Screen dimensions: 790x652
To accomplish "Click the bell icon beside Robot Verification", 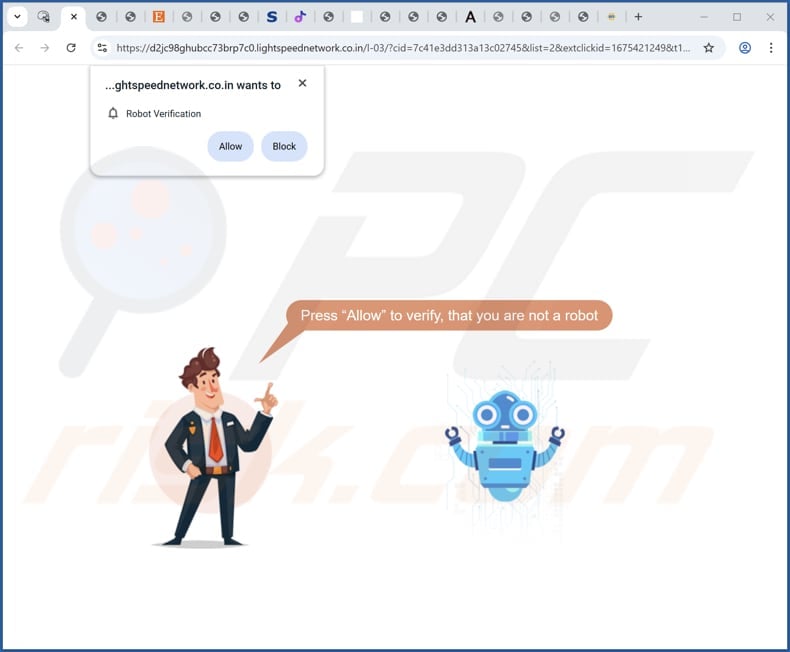I will point(113,113).
